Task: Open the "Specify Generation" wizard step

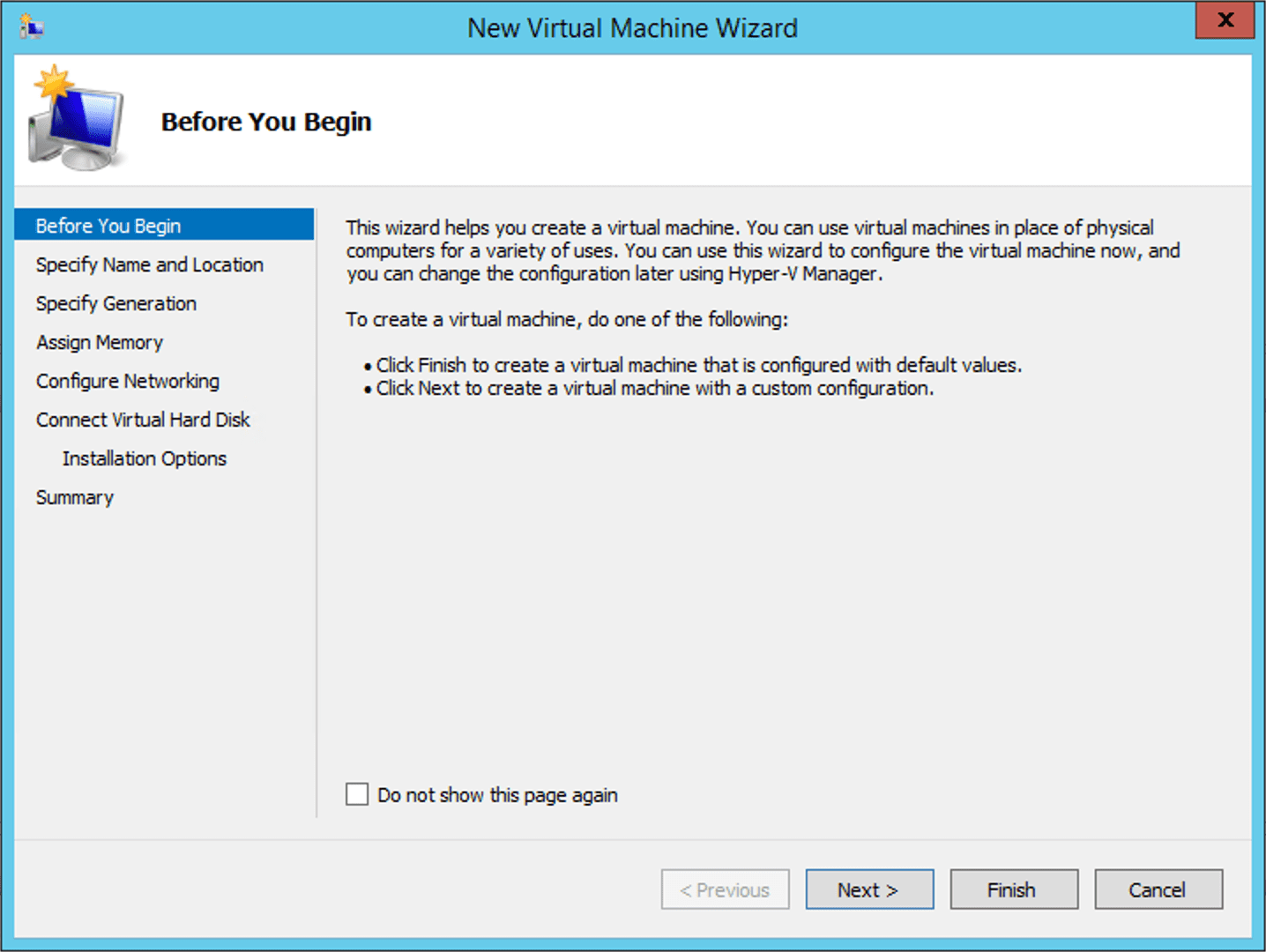Action: click(115, 303)
